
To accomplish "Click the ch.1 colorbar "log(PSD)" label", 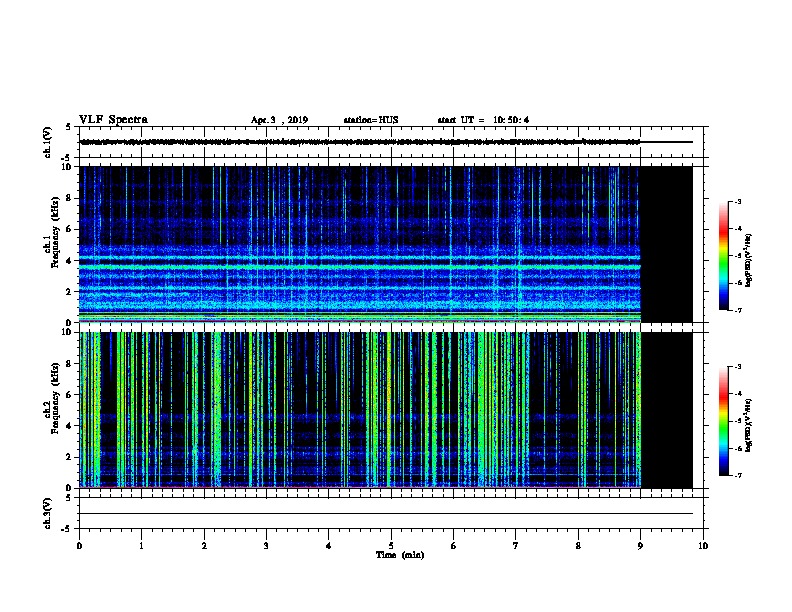I will [x=748, y=260].
